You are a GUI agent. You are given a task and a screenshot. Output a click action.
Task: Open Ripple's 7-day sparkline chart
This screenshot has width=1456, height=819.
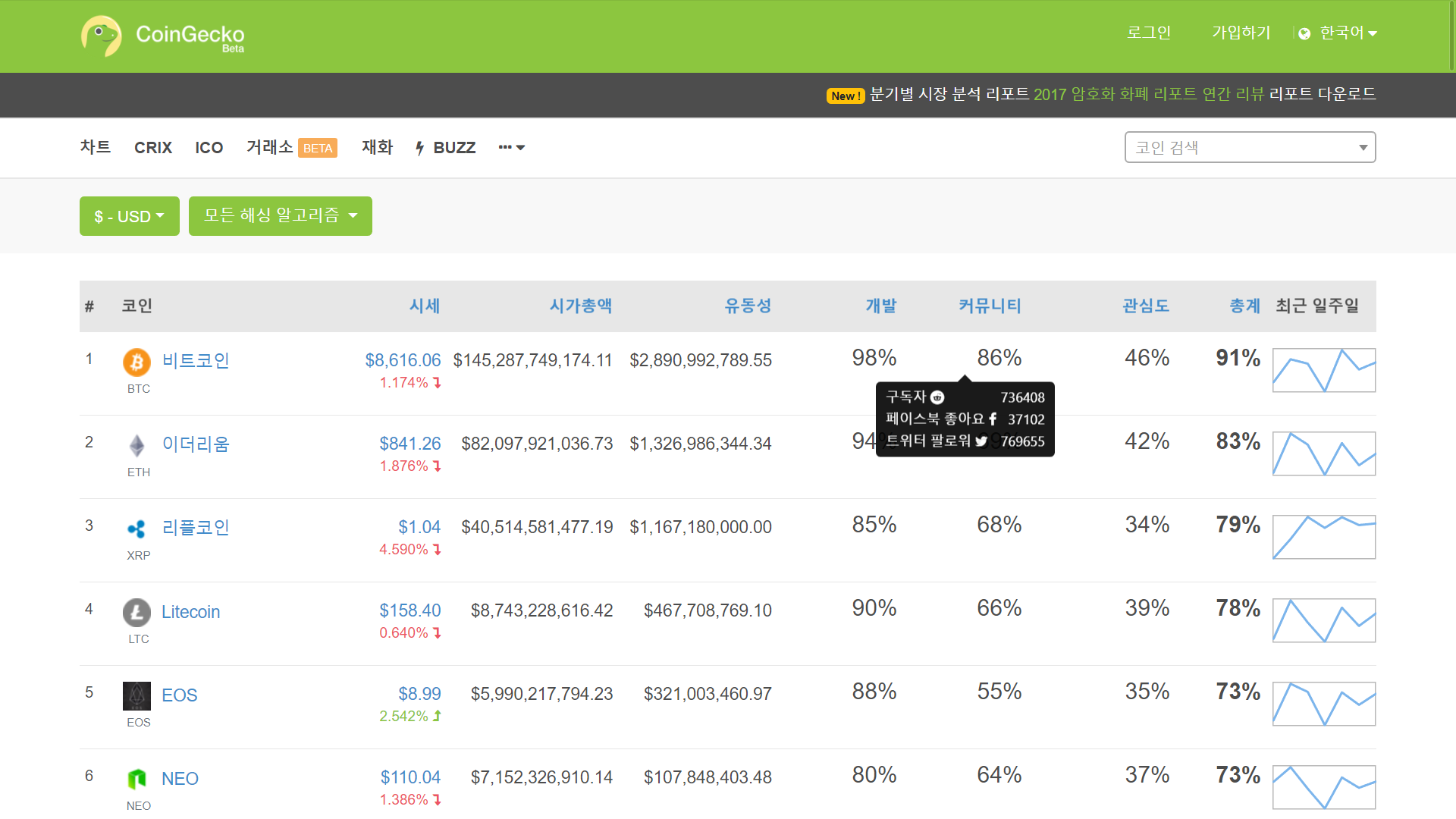click(1324, 537)
